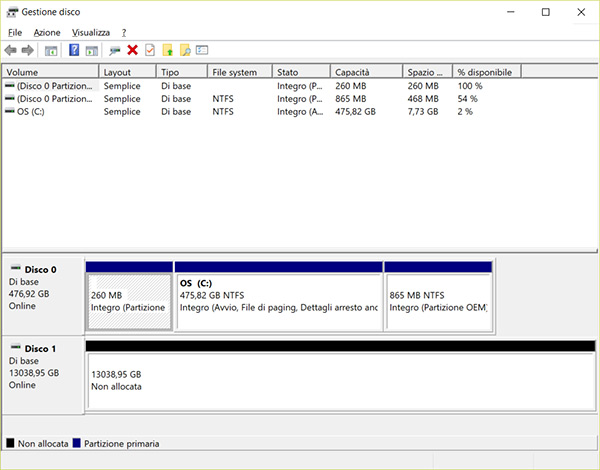Sort by the Stato column header
Image resolution: width=600 pixels, height=470 pixels.
pos(301,72)
